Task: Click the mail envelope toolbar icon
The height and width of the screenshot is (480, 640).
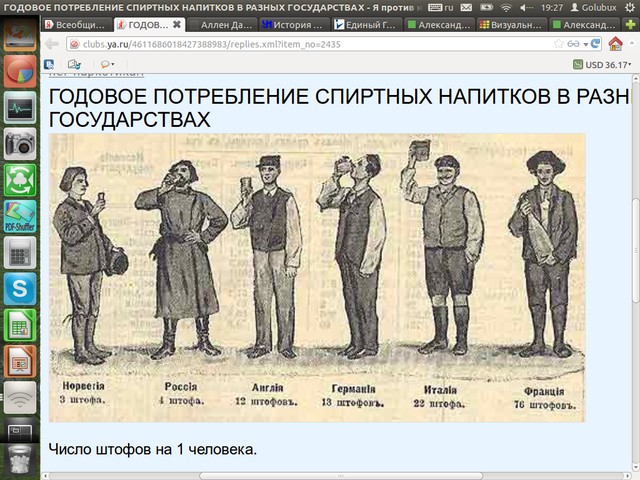Action: [74, 64]
